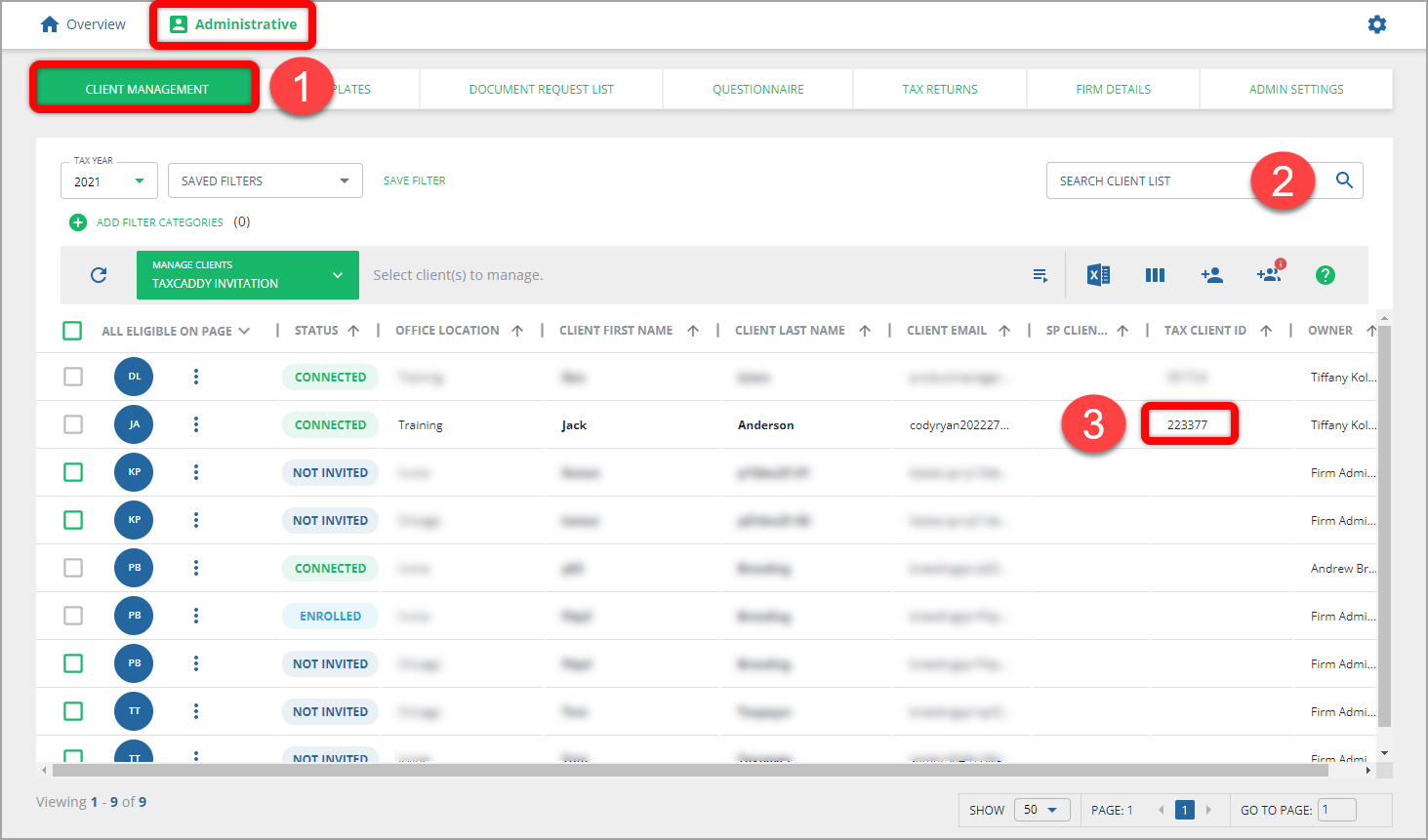This screenshot has width=1428, height=840.
Task: Open the Tax Year 2021 dropdown
Action: point(108,181)
